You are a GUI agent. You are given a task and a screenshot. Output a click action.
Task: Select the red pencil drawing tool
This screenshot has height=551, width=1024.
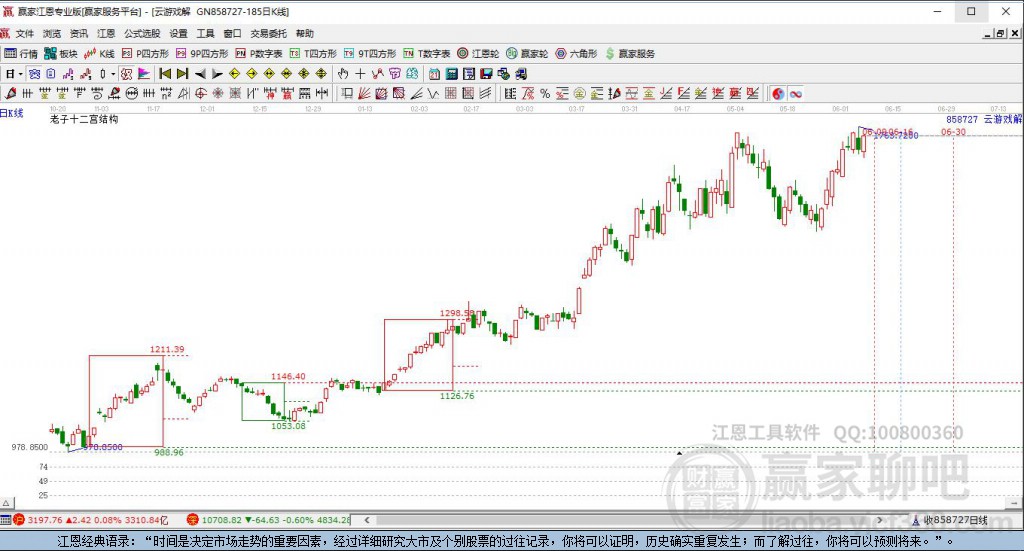pos(10,93)
